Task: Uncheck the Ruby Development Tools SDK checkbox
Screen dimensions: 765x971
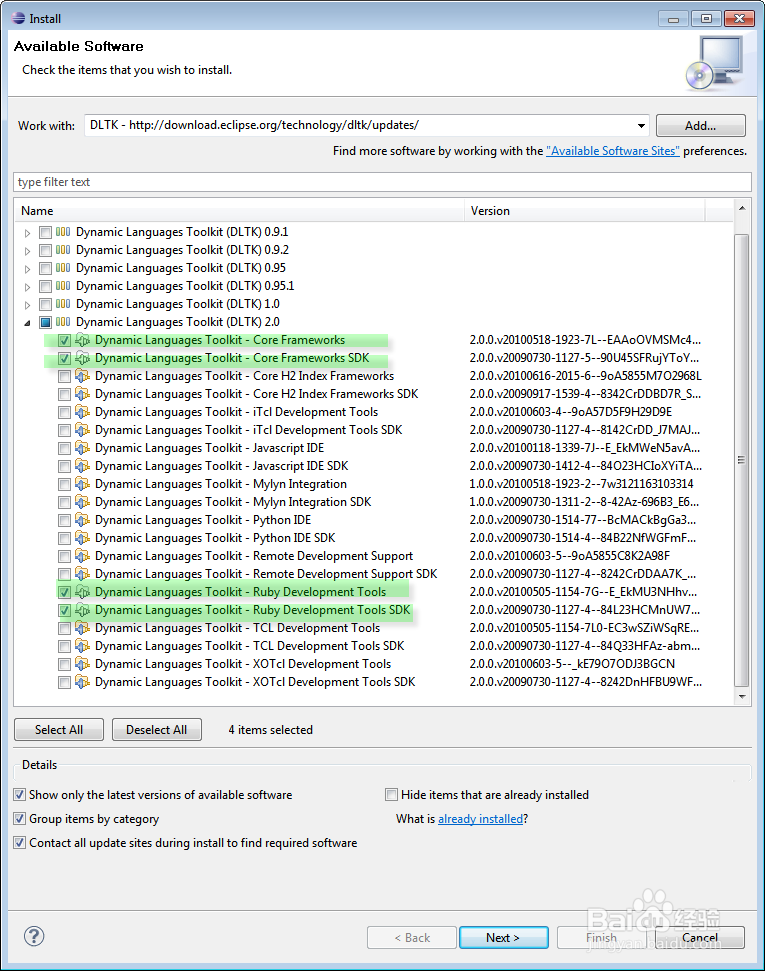Action: tap(64, 610)
